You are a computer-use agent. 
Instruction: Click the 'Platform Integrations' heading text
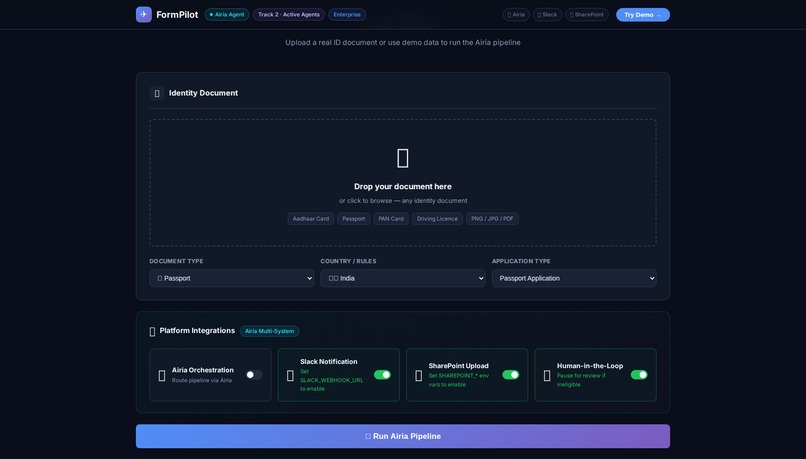[x=197, y=331]
